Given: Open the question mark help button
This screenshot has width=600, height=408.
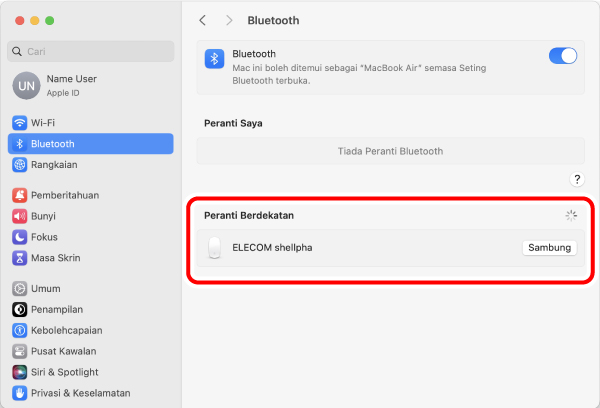Looking at the screenshot, I should (577, 179).
